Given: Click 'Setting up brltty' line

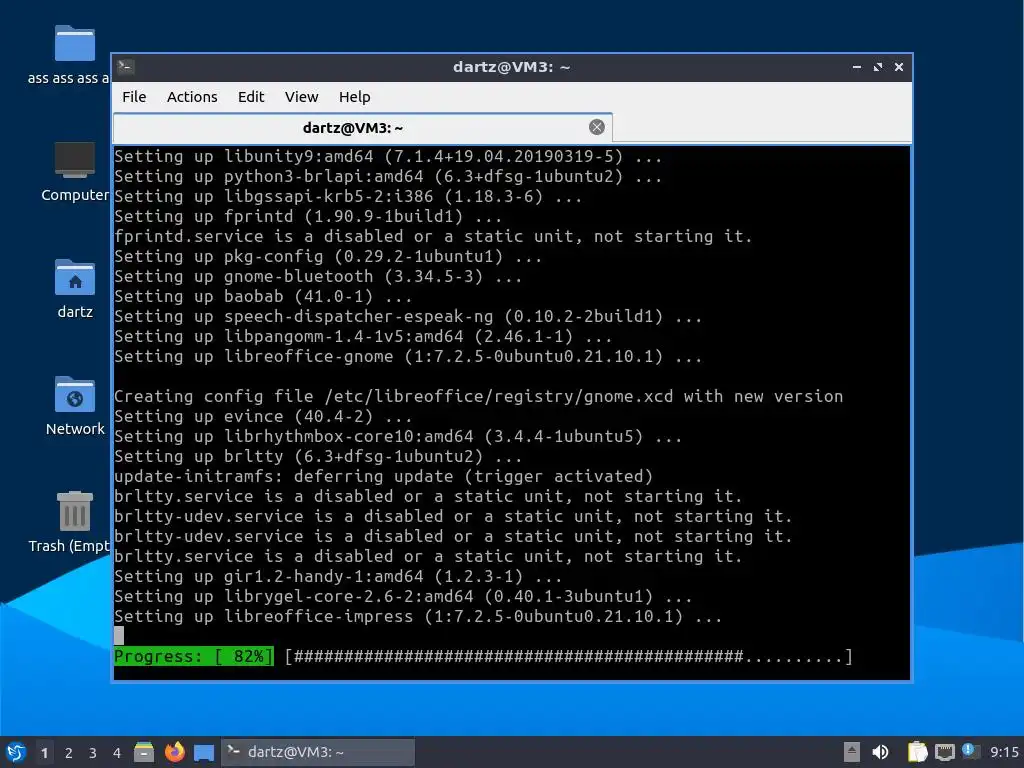Looking at the screenshot, I should tap(318, 456).
